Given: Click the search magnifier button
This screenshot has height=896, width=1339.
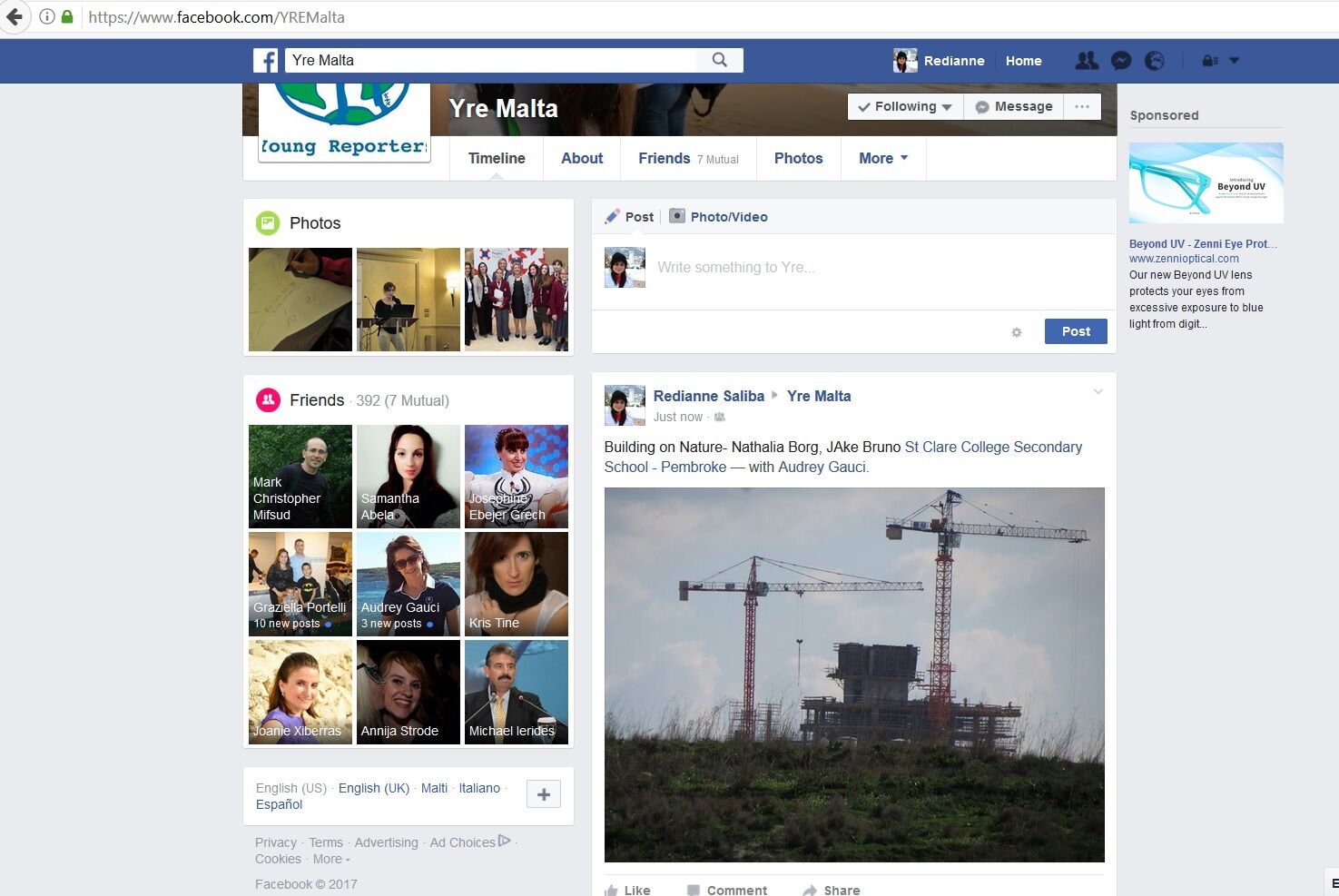Looking at the screenshot, I should (720, 60).
